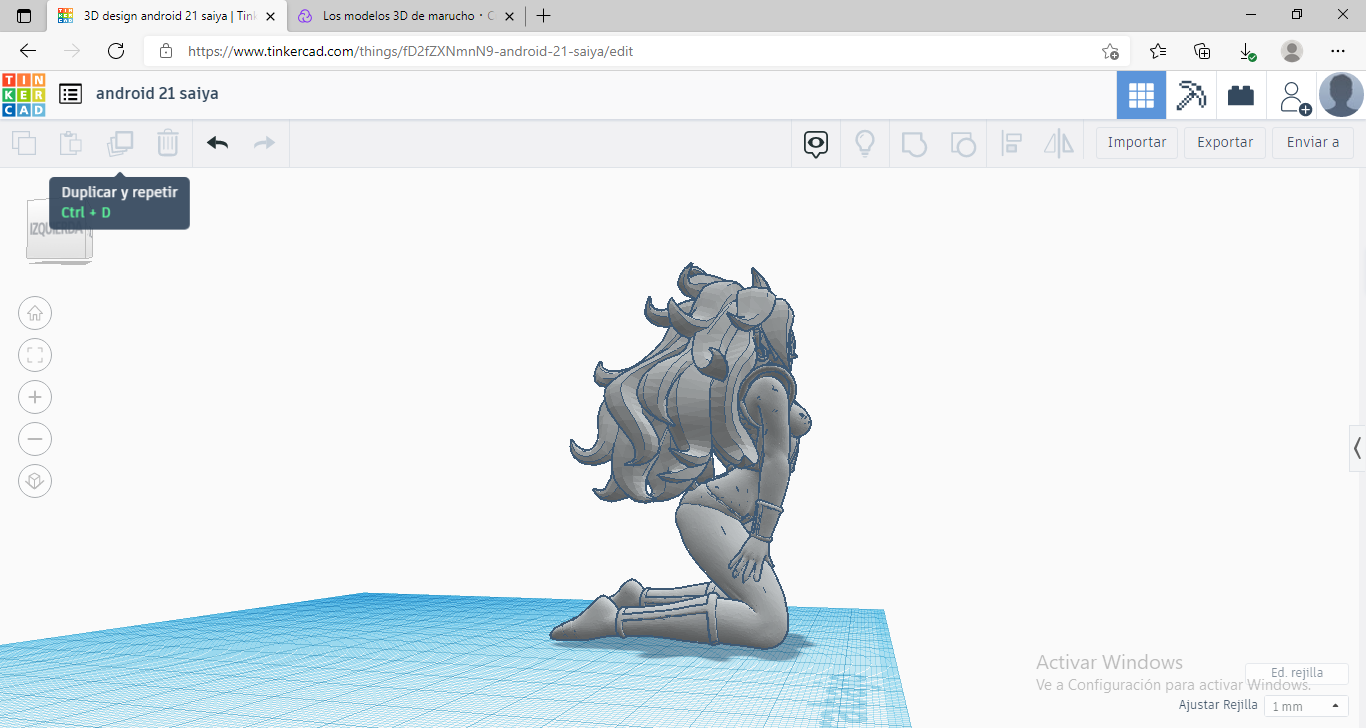
Task: Switch between perspective and orthographic view
Action: coord(35,481)
